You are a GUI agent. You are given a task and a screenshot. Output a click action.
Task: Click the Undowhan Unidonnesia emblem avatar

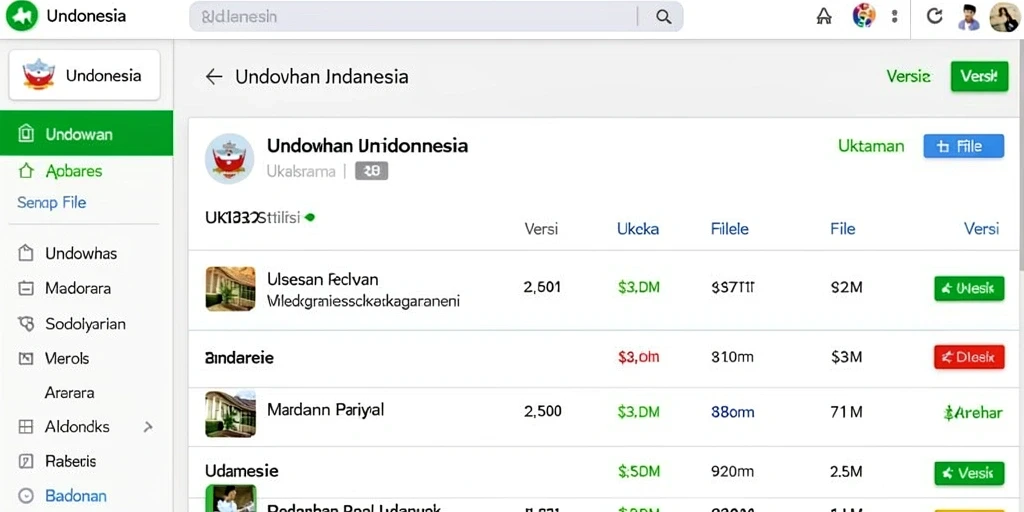point(229,159)
